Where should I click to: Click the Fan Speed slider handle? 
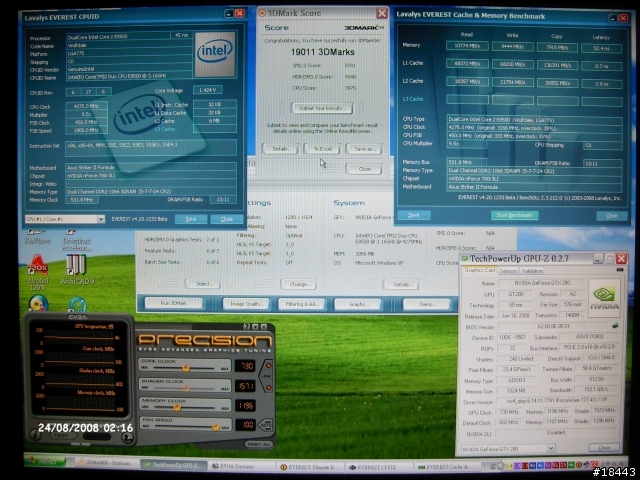215,427
